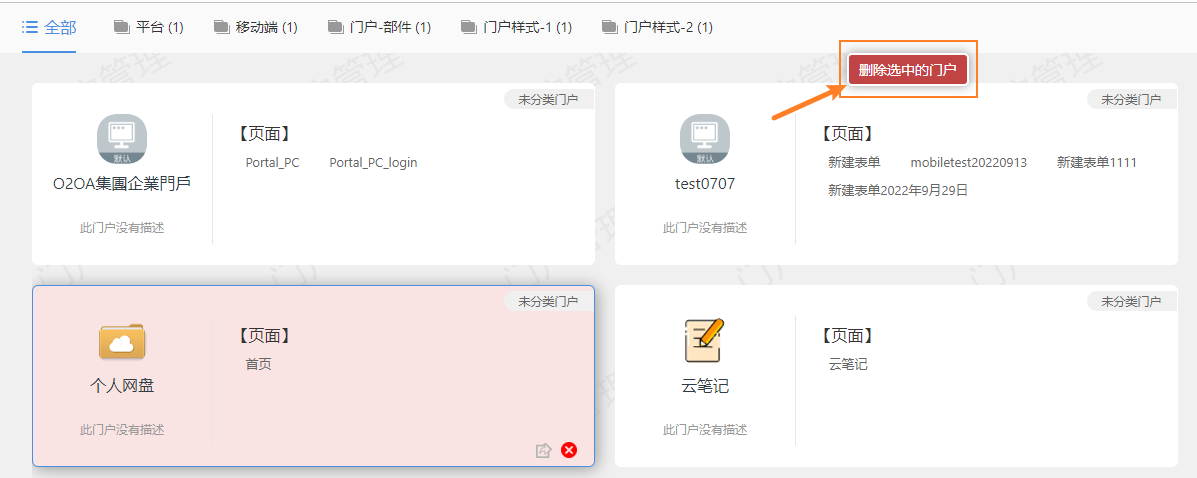The width and height of the screenshot is (1197, 478).
Task: Click the export icon on 个人网盘 card
Action: (543, 450)
